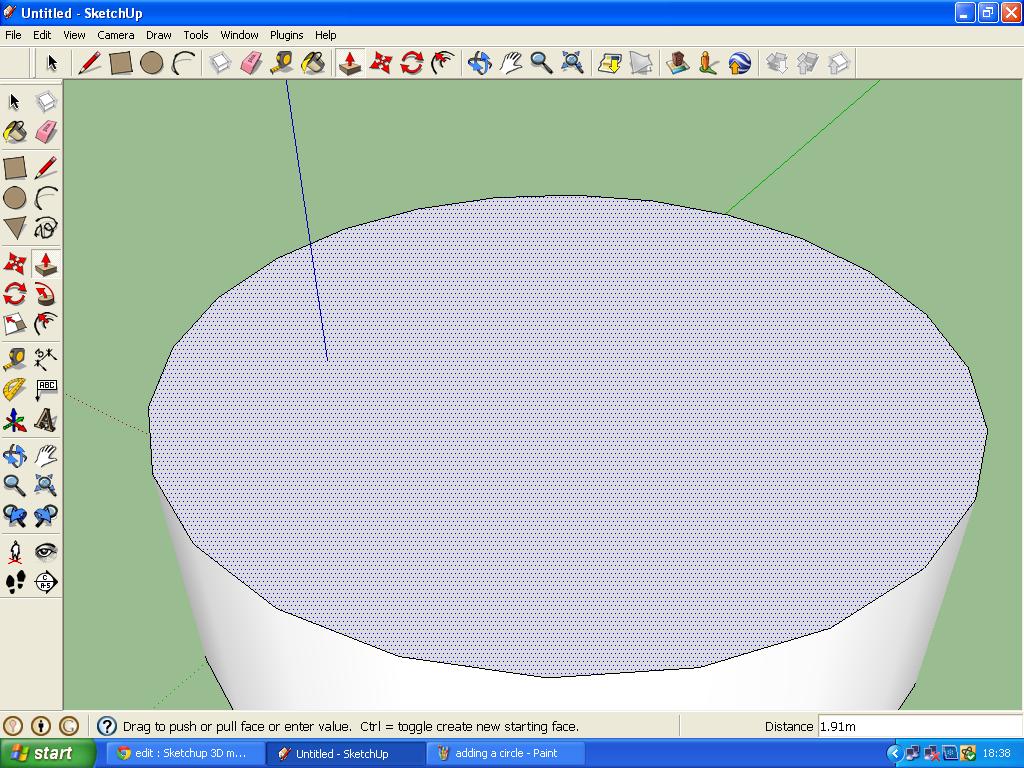Click the Share Component toolbar icon
Screen dimensions: 1024x768
[x=839, y=63]
